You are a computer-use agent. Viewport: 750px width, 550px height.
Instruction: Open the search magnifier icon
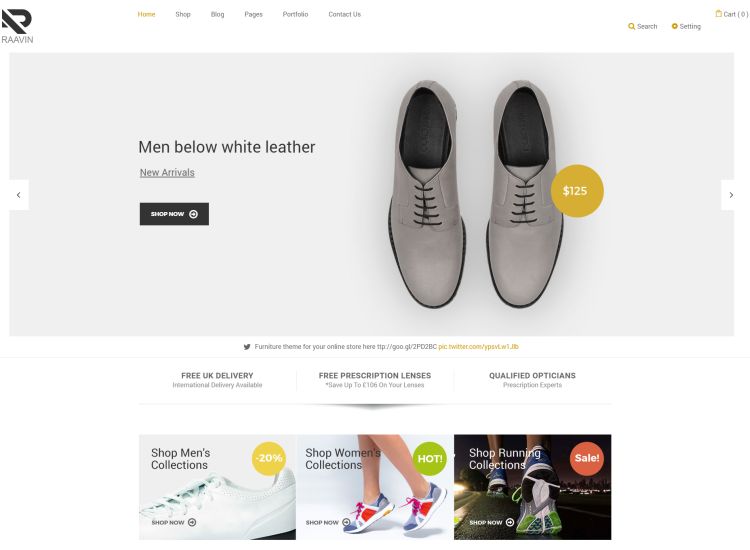point(631,26)
